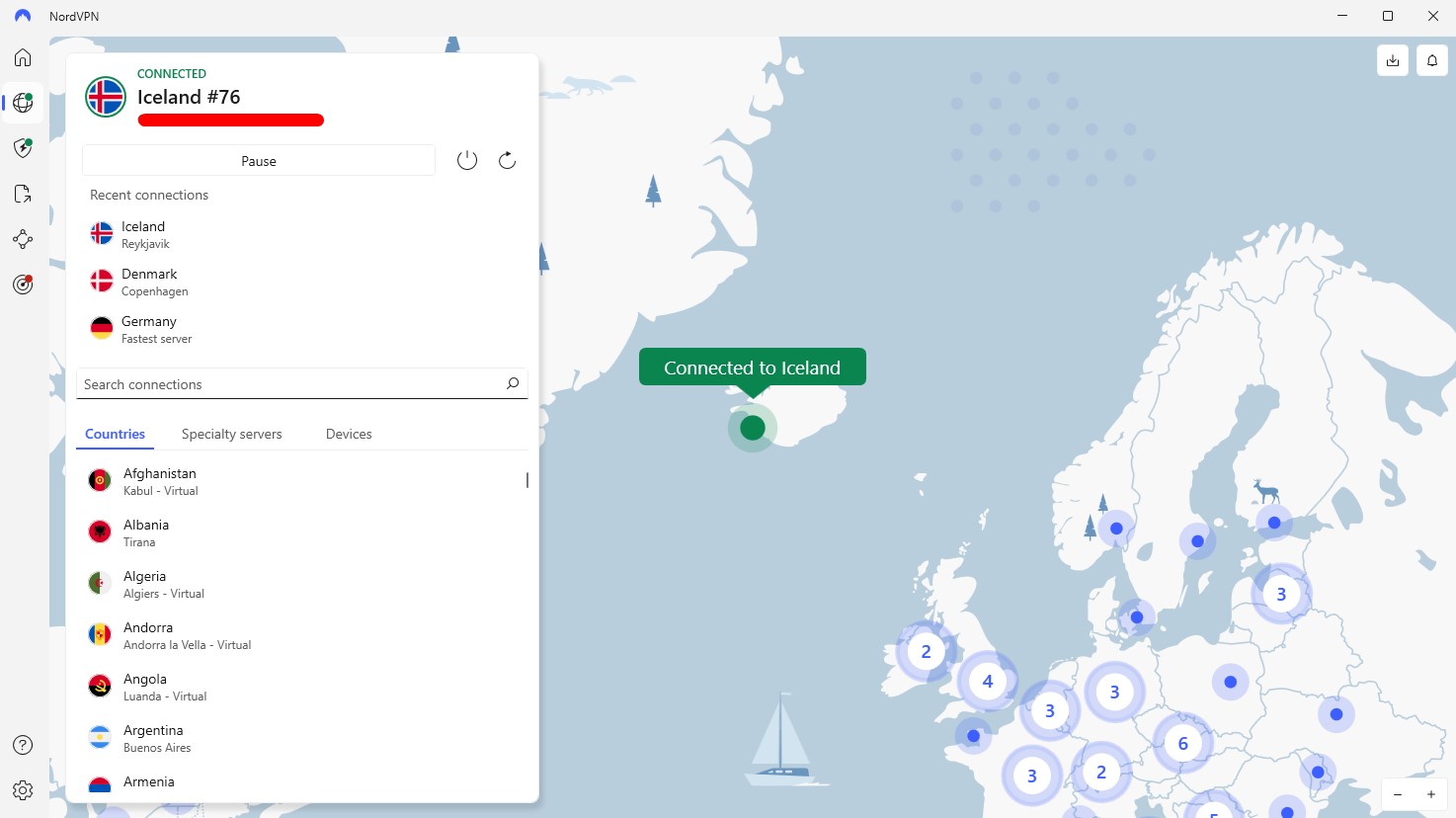
Task: Click the download icon on the map
Action: tap(1393, 60)
